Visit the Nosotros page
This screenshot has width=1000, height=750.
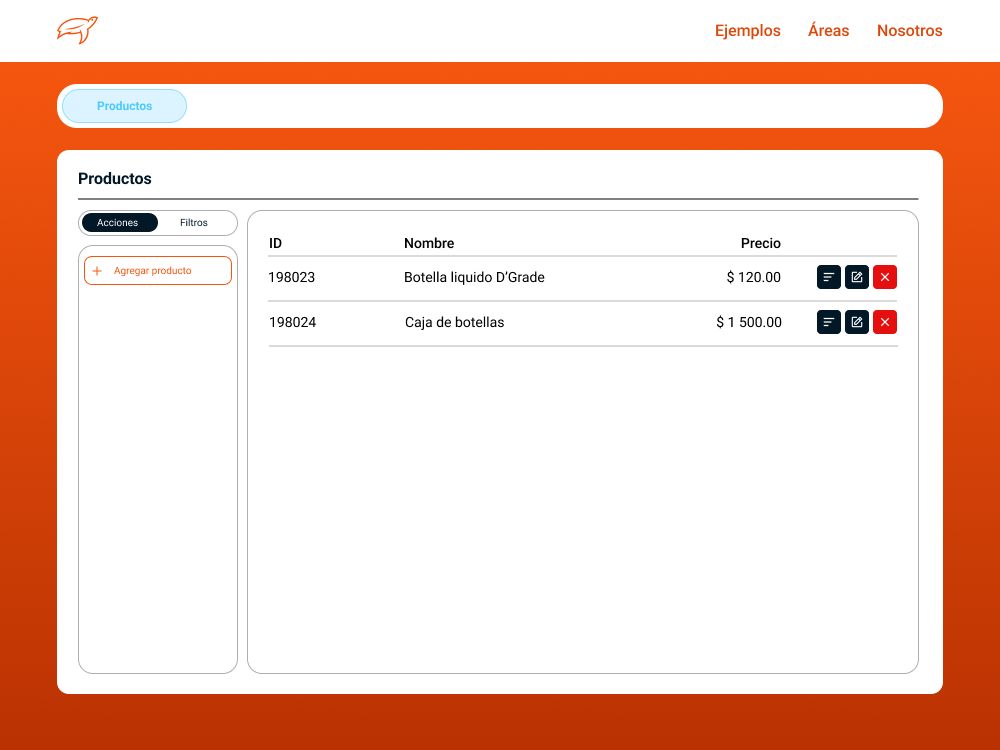point(909,31)
